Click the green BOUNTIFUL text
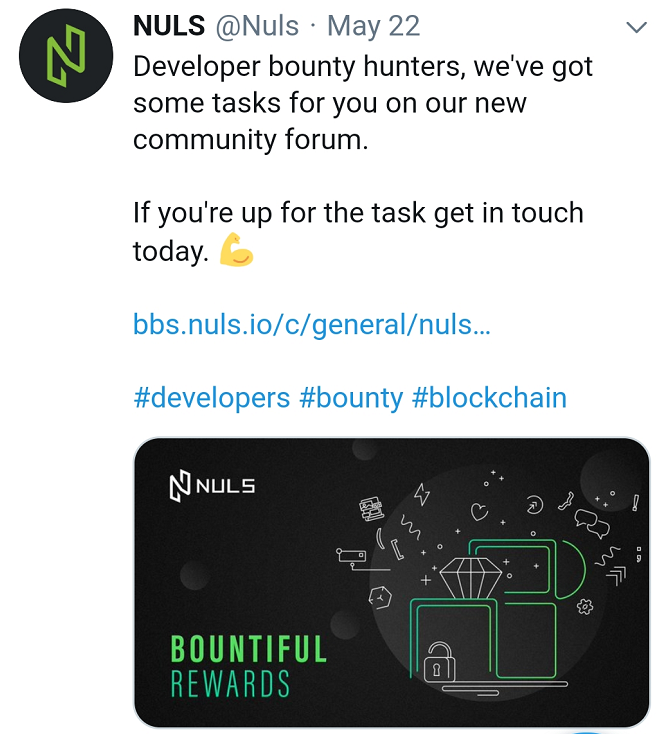Screen dimensions: 670x734 click(249, 649)
